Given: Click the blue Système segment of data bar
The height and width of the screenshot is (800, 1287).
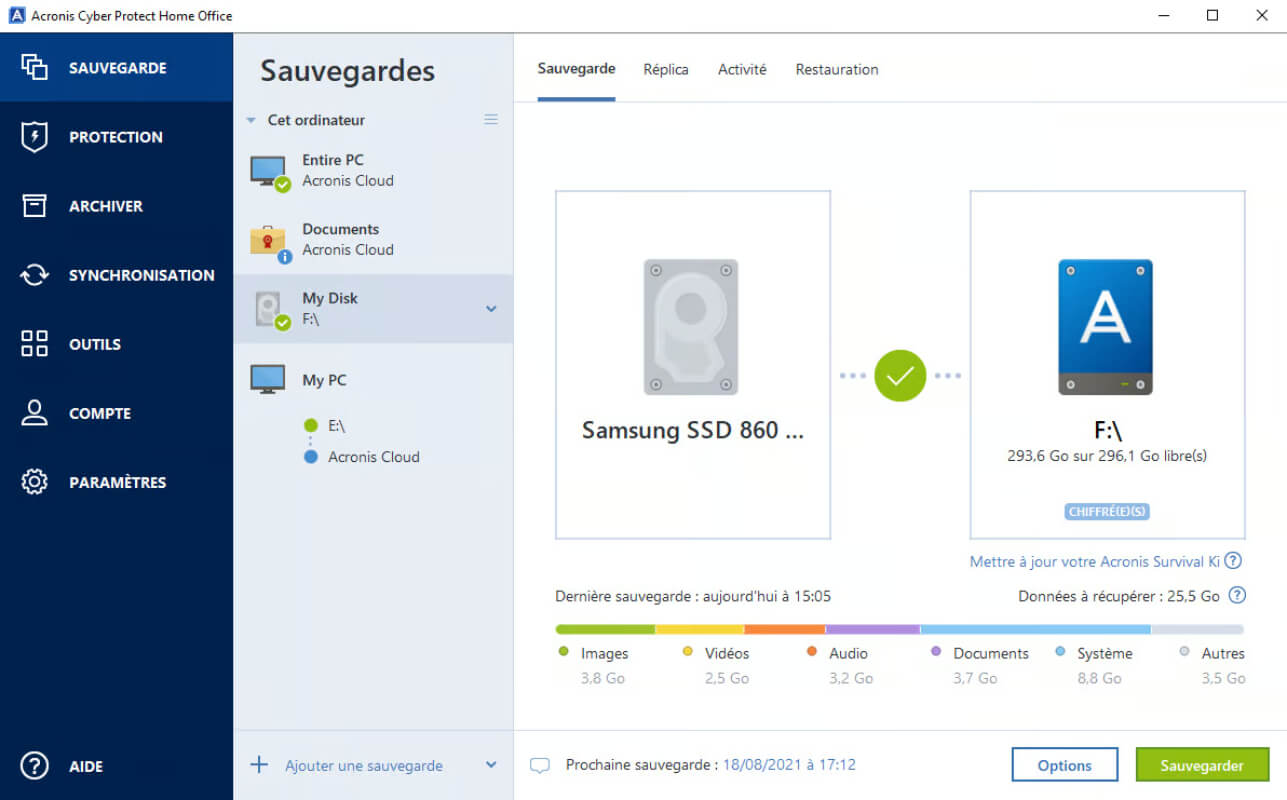Looking at the screenshot, I should 1035,629.
